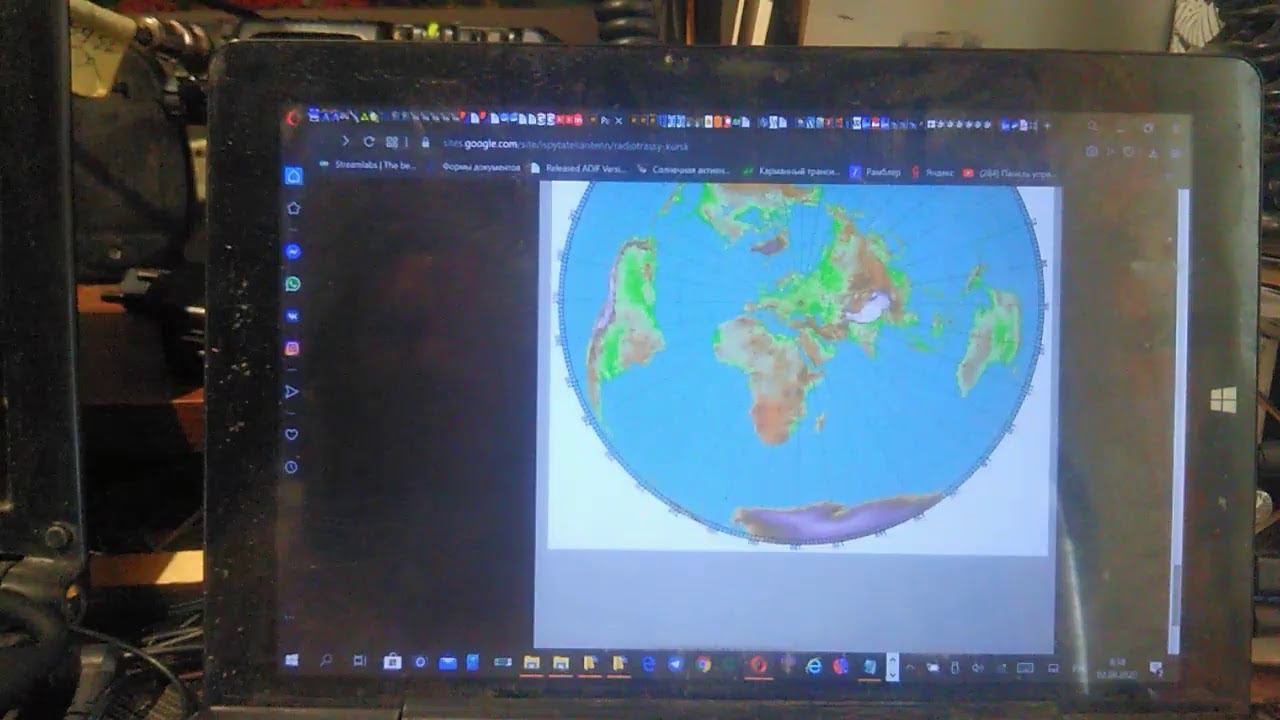The height and width of the screenshot is (720, 1280).
Task: Reload the page
Action: coord(369,142)
